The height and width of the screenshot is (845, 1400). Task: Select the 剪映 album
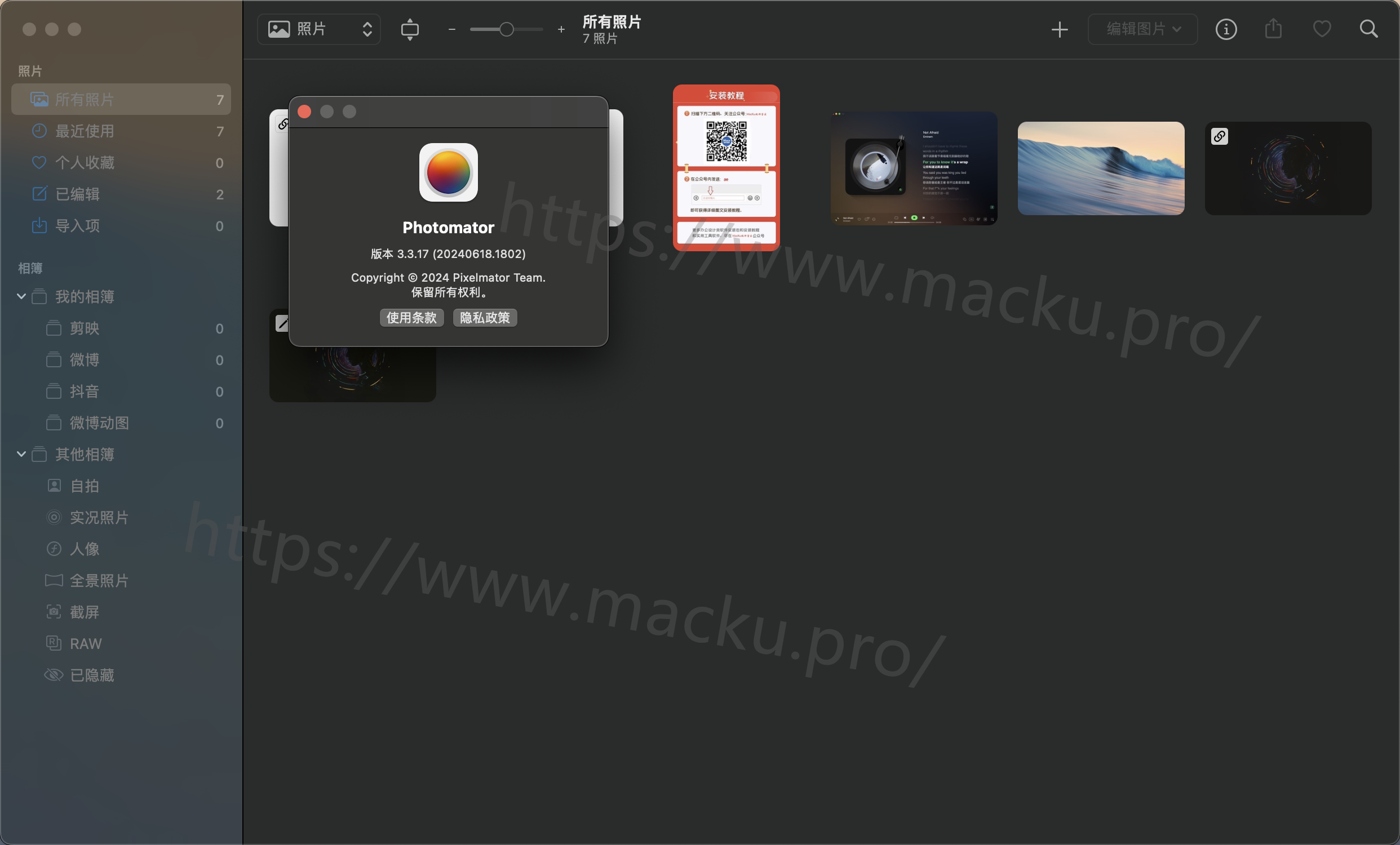[x=121, y=328]
